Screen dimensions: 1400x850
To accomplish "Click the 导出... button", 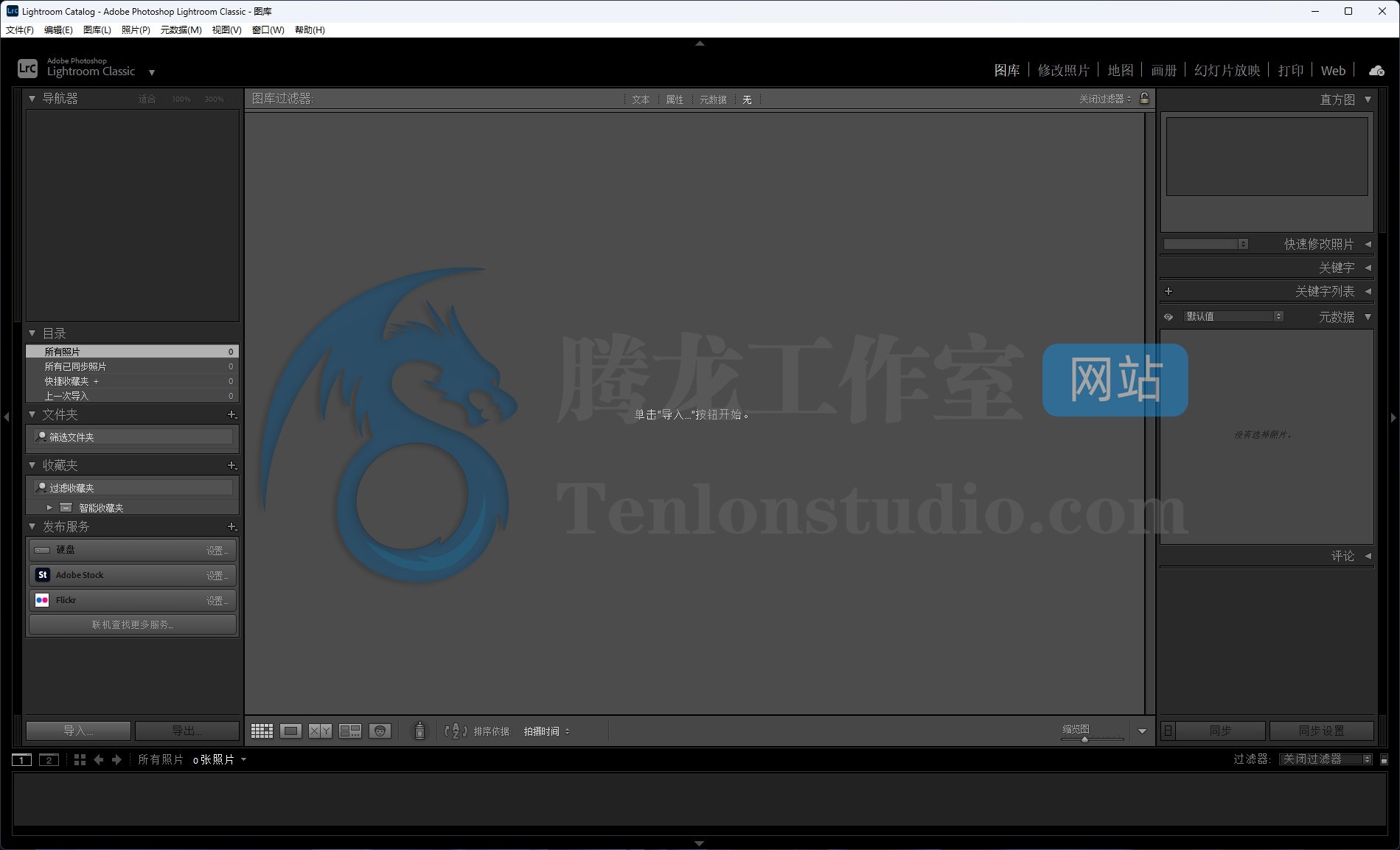I will click(187, 731).
